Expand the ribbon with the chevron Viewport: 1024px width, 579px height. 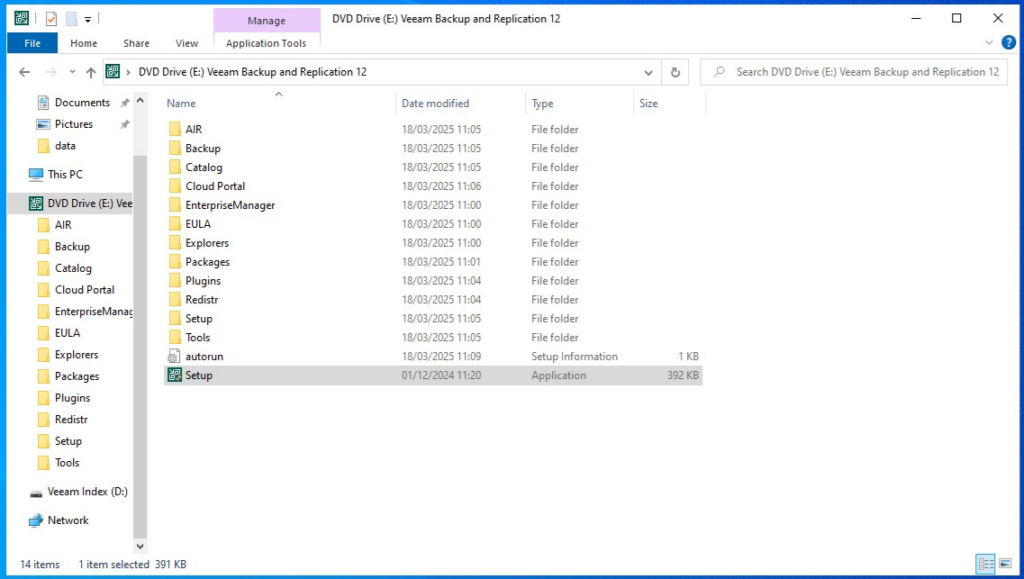pos(989,43)
